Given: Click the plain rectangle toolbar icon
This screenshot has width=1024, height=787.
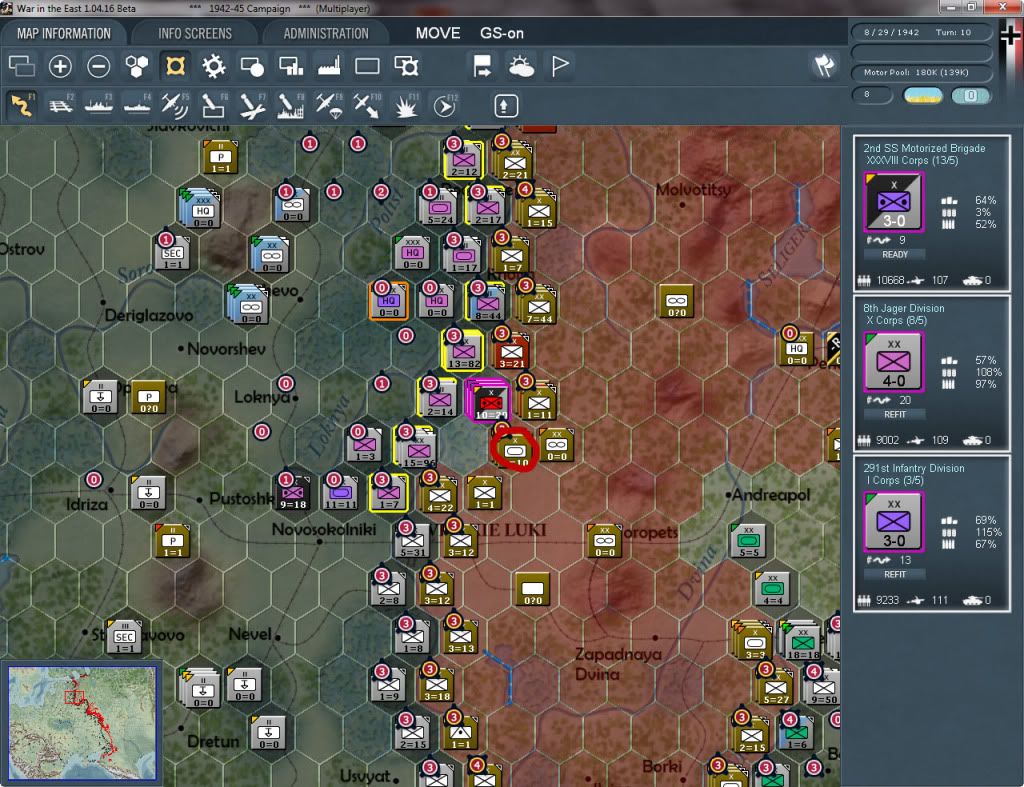Looking at the screenshot, I should [367, 66].
